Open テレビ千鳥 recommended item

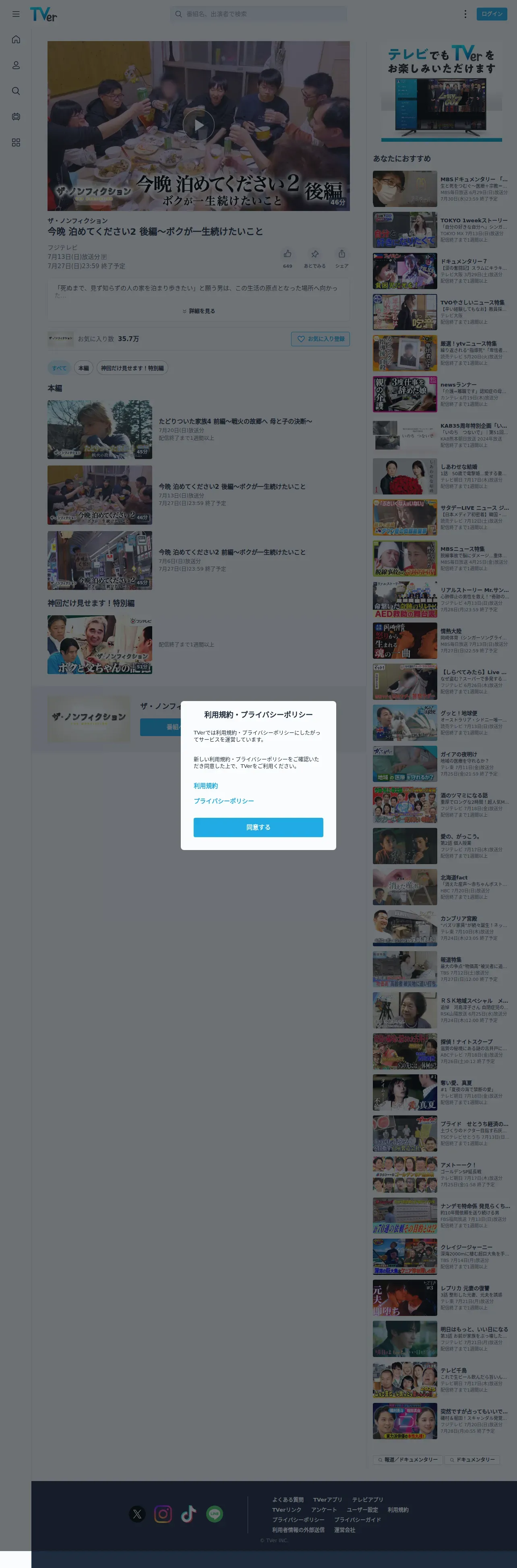tap(441, 1380)
